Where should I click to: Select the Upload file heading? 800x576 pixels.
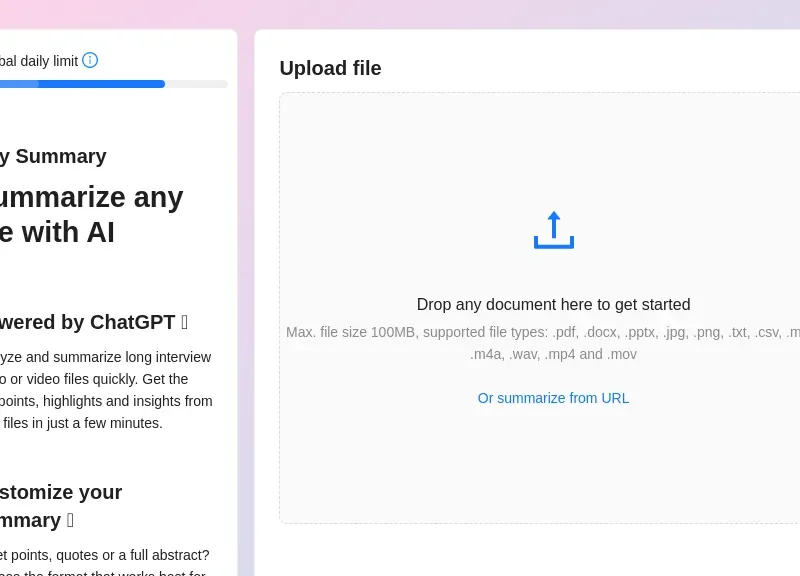point(330,68)
